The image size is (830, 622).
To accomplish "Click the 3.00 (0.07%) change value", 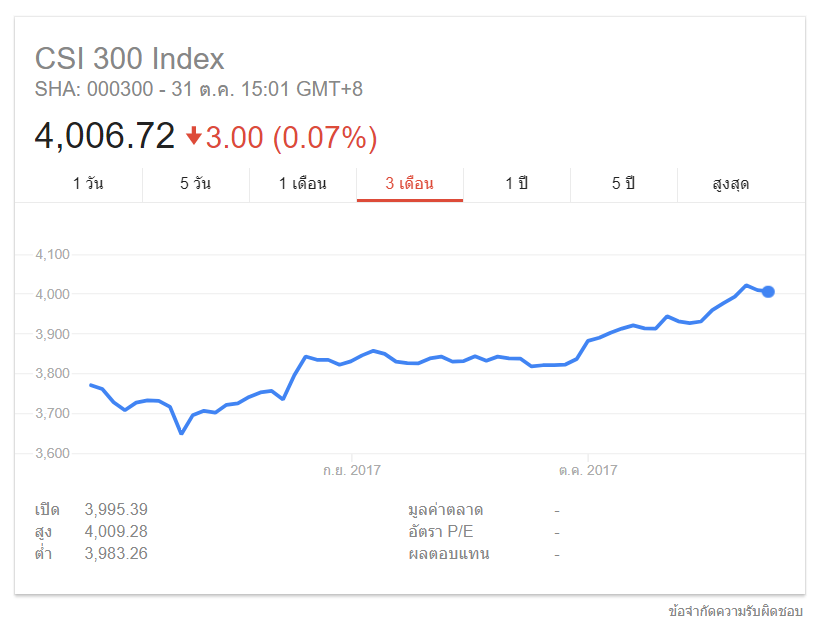I will coord(291,137).
